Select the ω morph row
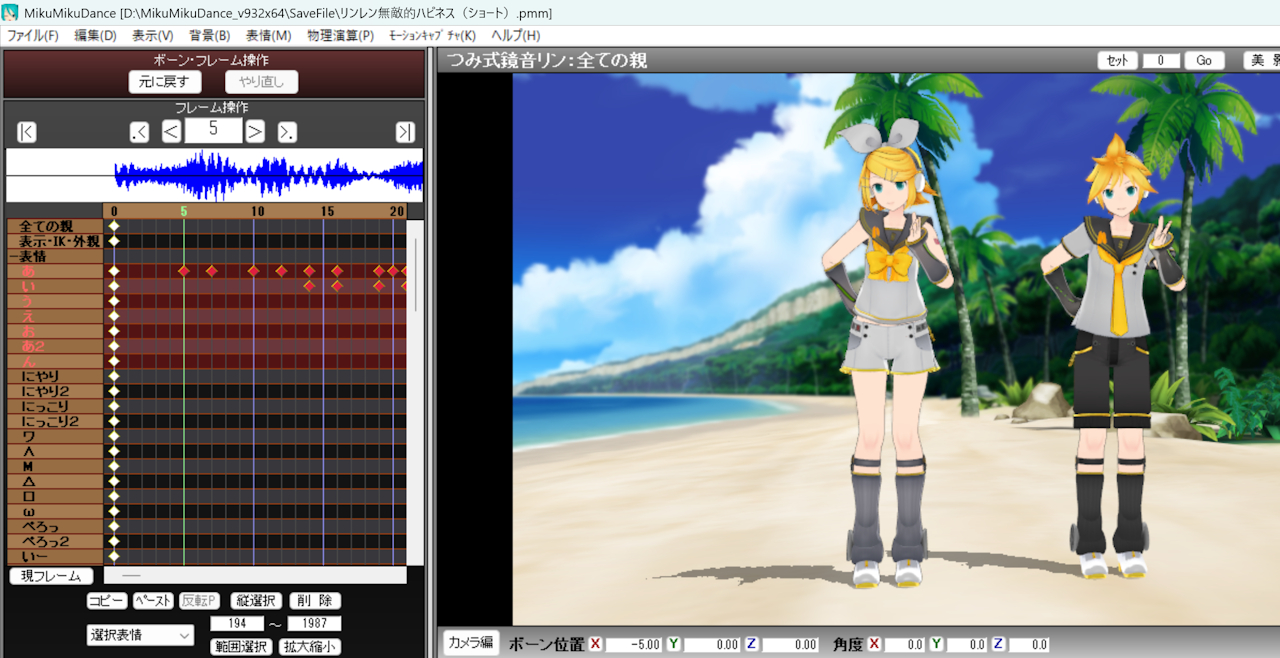1280x658 pixels. [x=55, y=511]
